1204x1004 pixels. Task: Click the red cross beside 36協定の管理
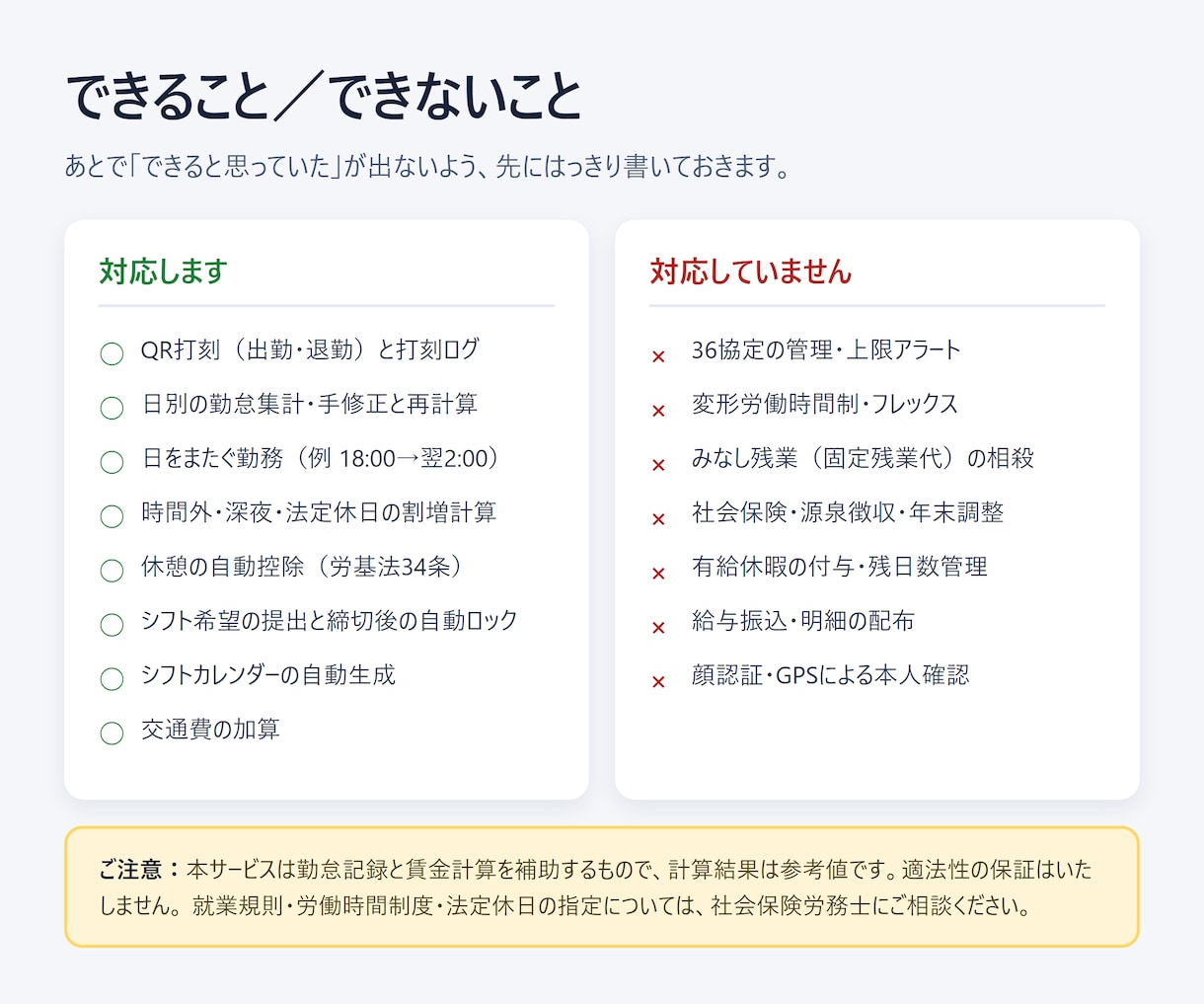[x=658, y=356]
